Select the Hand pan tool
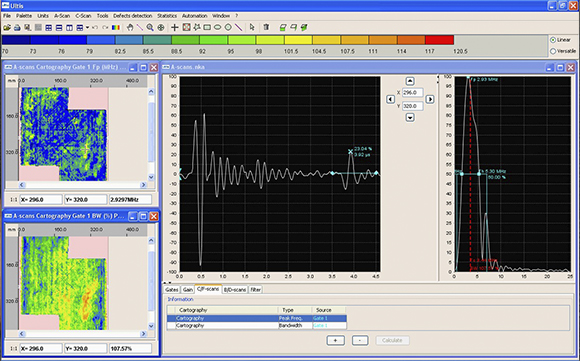 130,27
